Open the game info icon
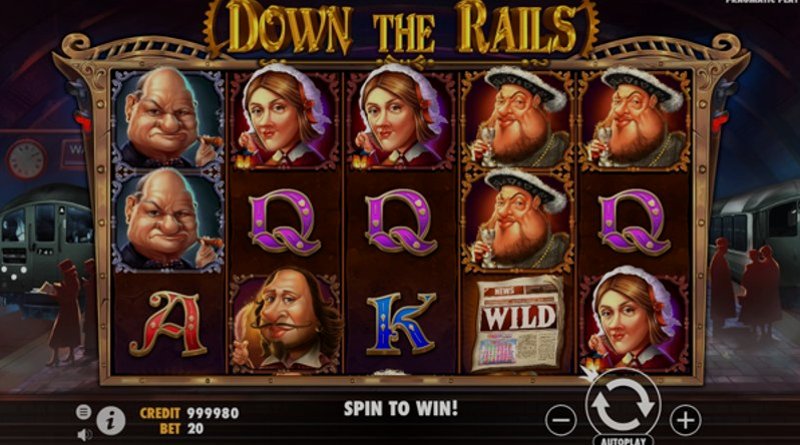 pyautogui.click(x=111, y=421)
